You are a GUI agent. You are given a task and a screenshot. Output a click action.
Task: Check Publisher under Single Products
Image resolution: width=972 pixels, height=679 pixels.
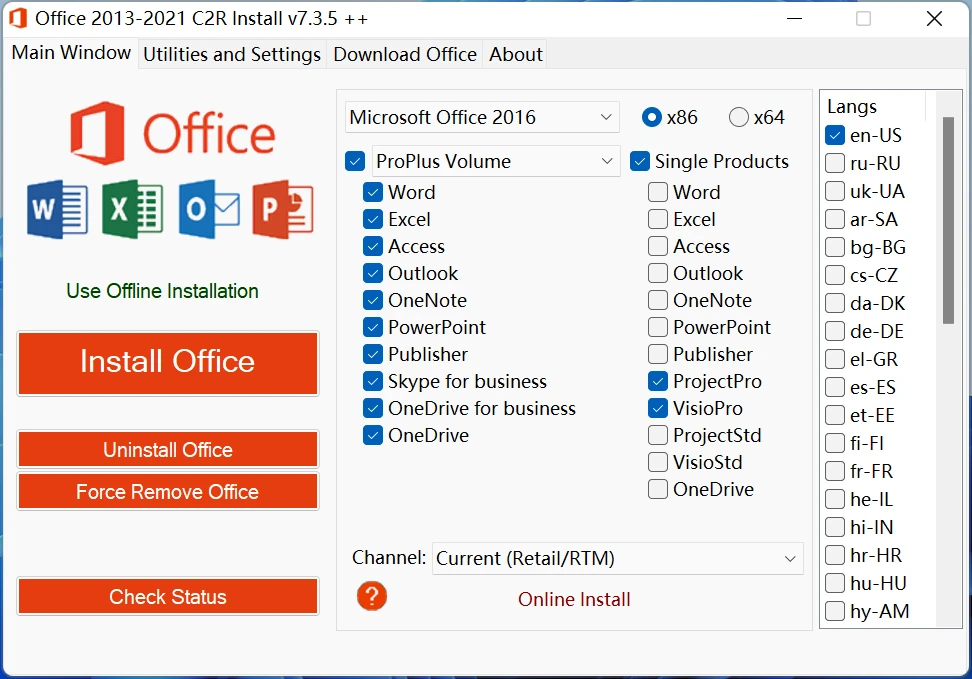pyautogui.click(x=658, y=354)
